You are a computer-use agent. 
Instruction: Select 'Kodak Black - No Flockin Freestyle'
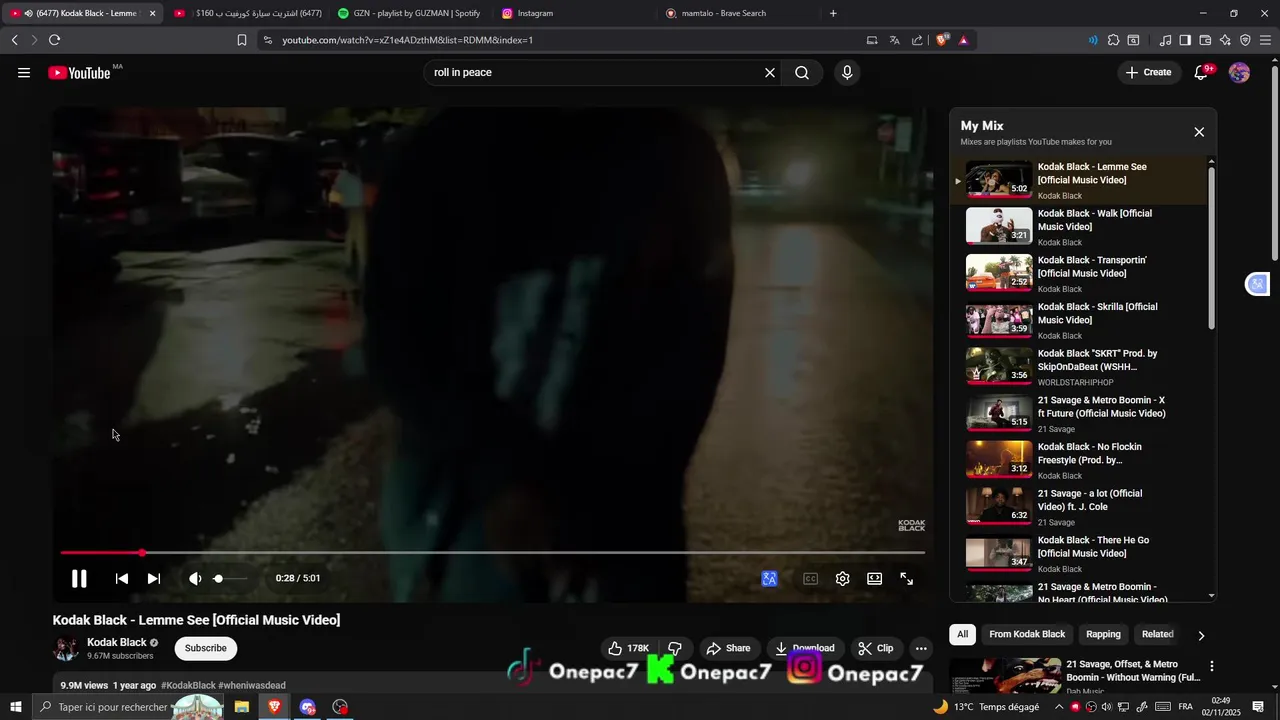pos(1078,460)
